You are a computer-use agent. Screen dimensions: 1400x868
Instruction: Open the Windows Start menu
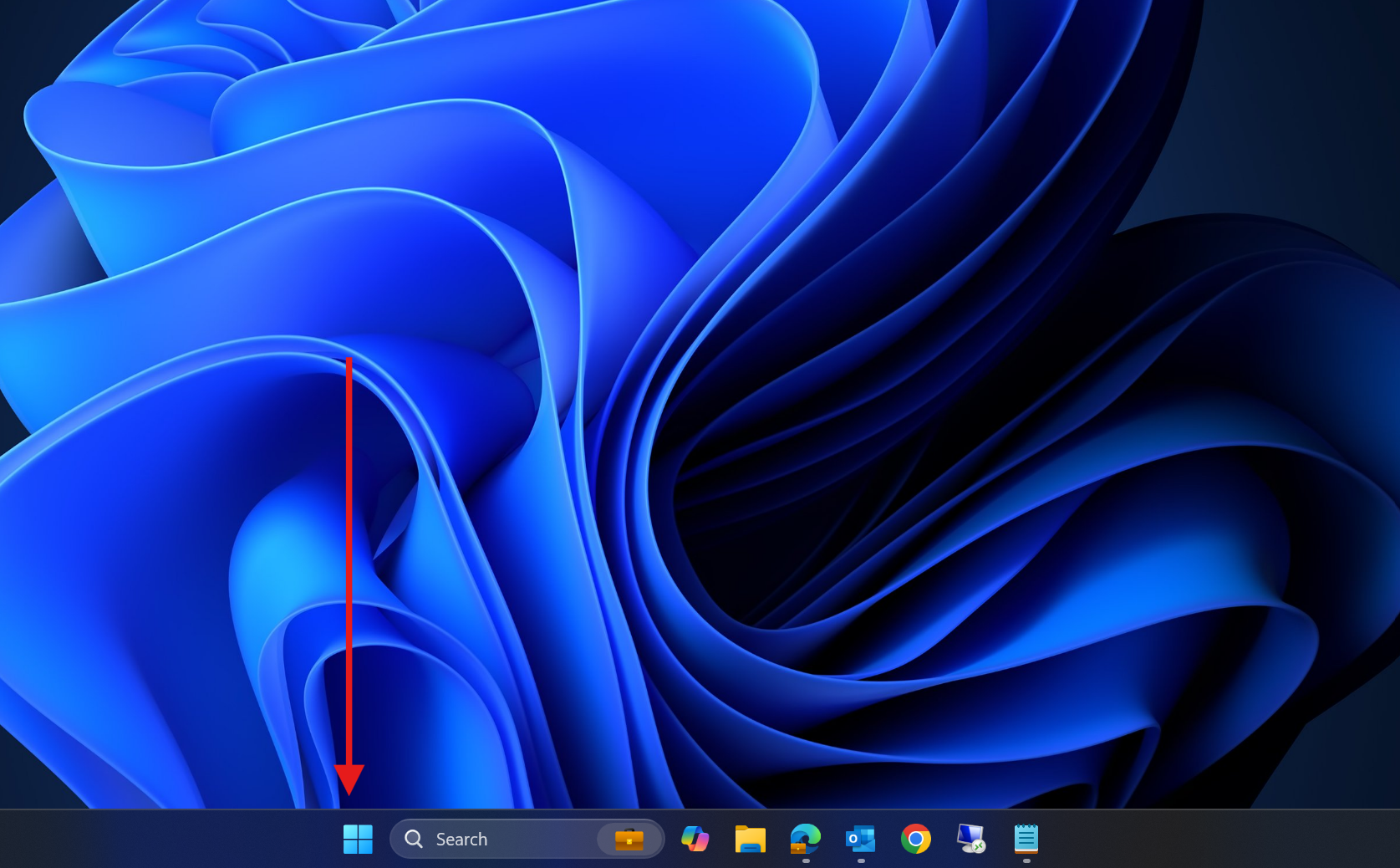(358, 839)
